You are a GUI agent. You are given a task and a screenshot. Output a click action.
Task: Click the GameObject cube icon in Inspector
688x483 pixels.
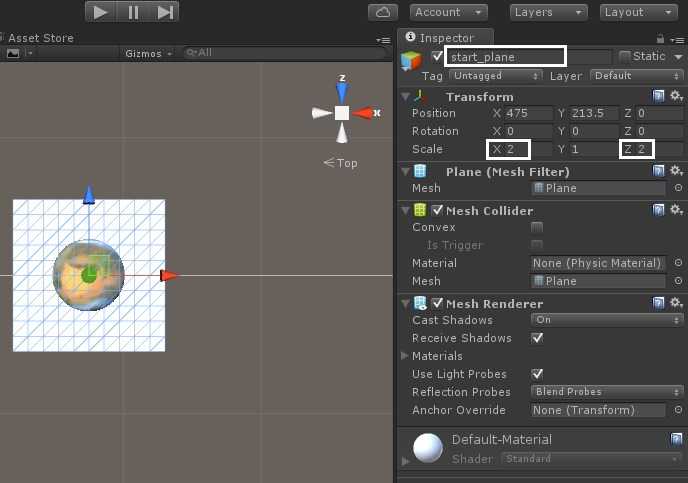pyautogui.click(x=411, y=61)
